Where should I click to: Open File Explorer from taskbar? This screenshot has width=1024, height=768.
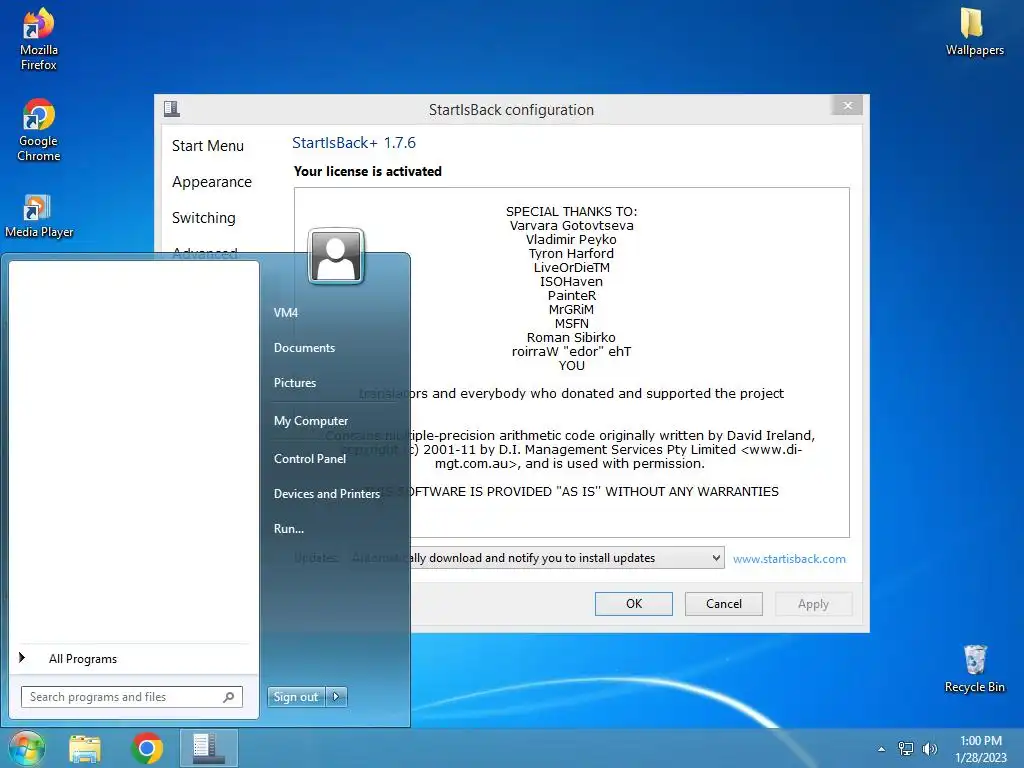point(85,748)
